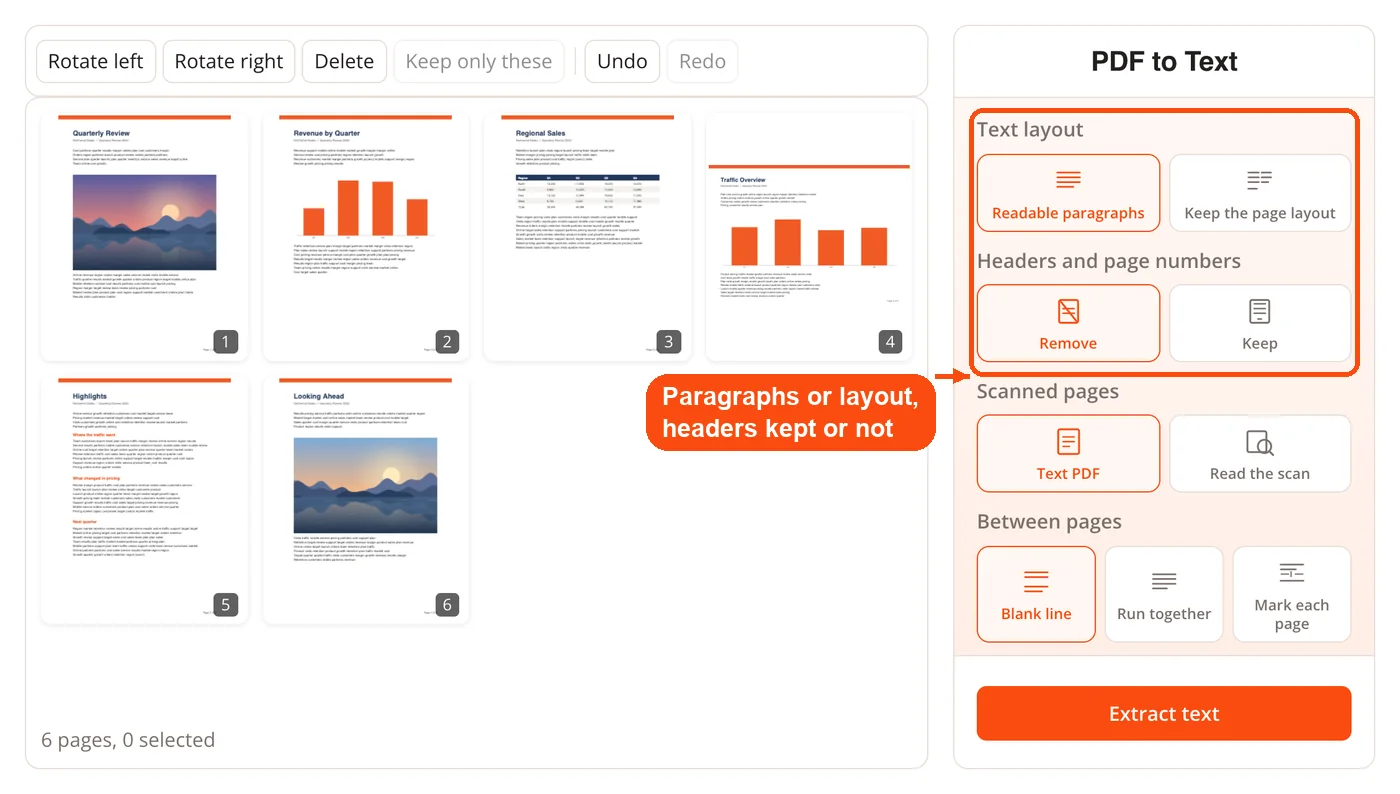Choose the Read the scan option
The width and height of the screenshot is (1400, 794).
pyautogui.click(x=1260, y=453)
